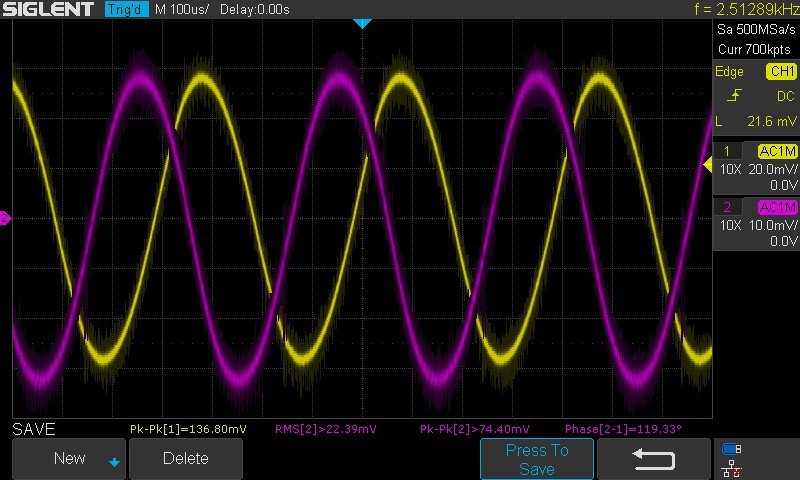This screenshot has height=480, width=800.
Task: Click the blue trigger position marker
Action: (x=362, y=23)
